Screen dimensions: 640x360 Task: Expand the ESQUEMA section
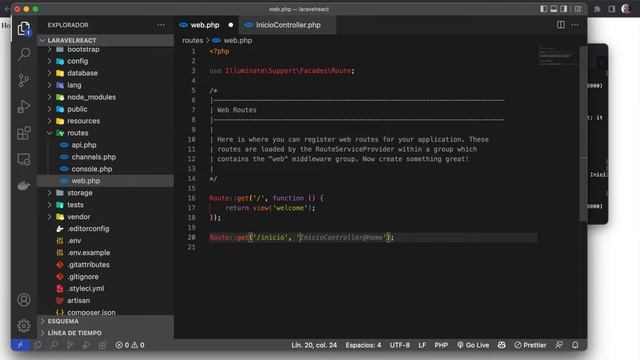[x=105, y=321]
